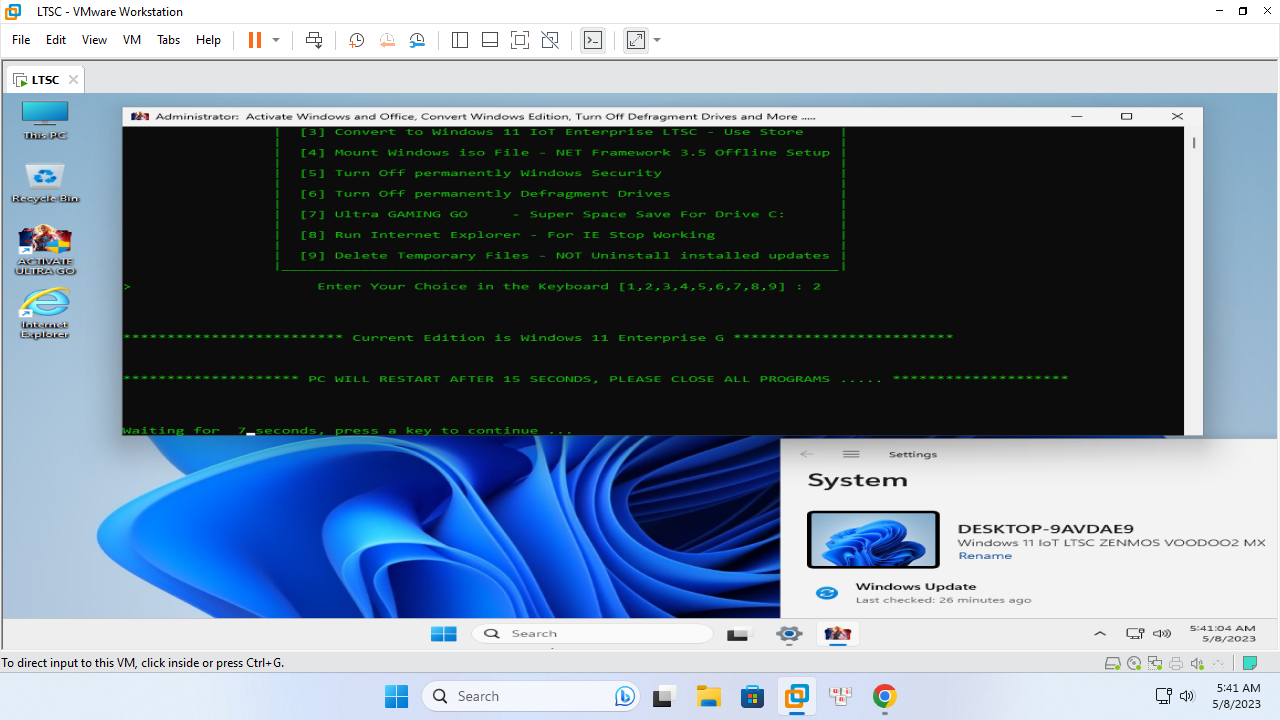Screen dimensions: 1280x720
Task: Show or hide the library sidebar
Action: click(x=460, y=40)
